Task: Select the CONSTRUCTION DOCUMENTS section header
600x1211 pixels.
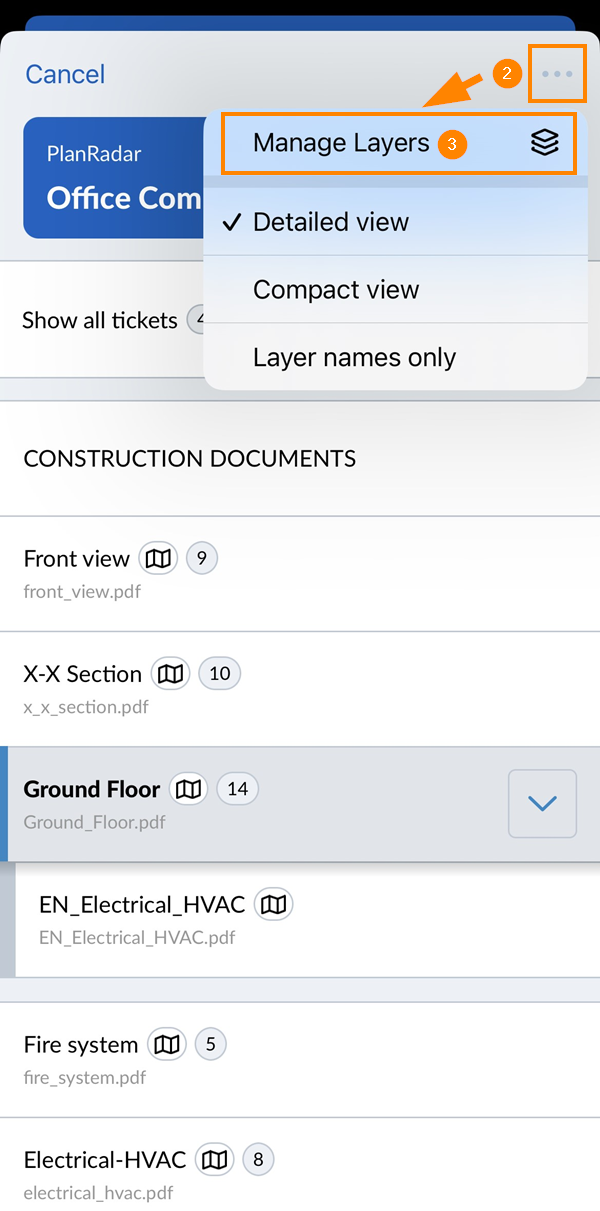Action: coord(189,458)
